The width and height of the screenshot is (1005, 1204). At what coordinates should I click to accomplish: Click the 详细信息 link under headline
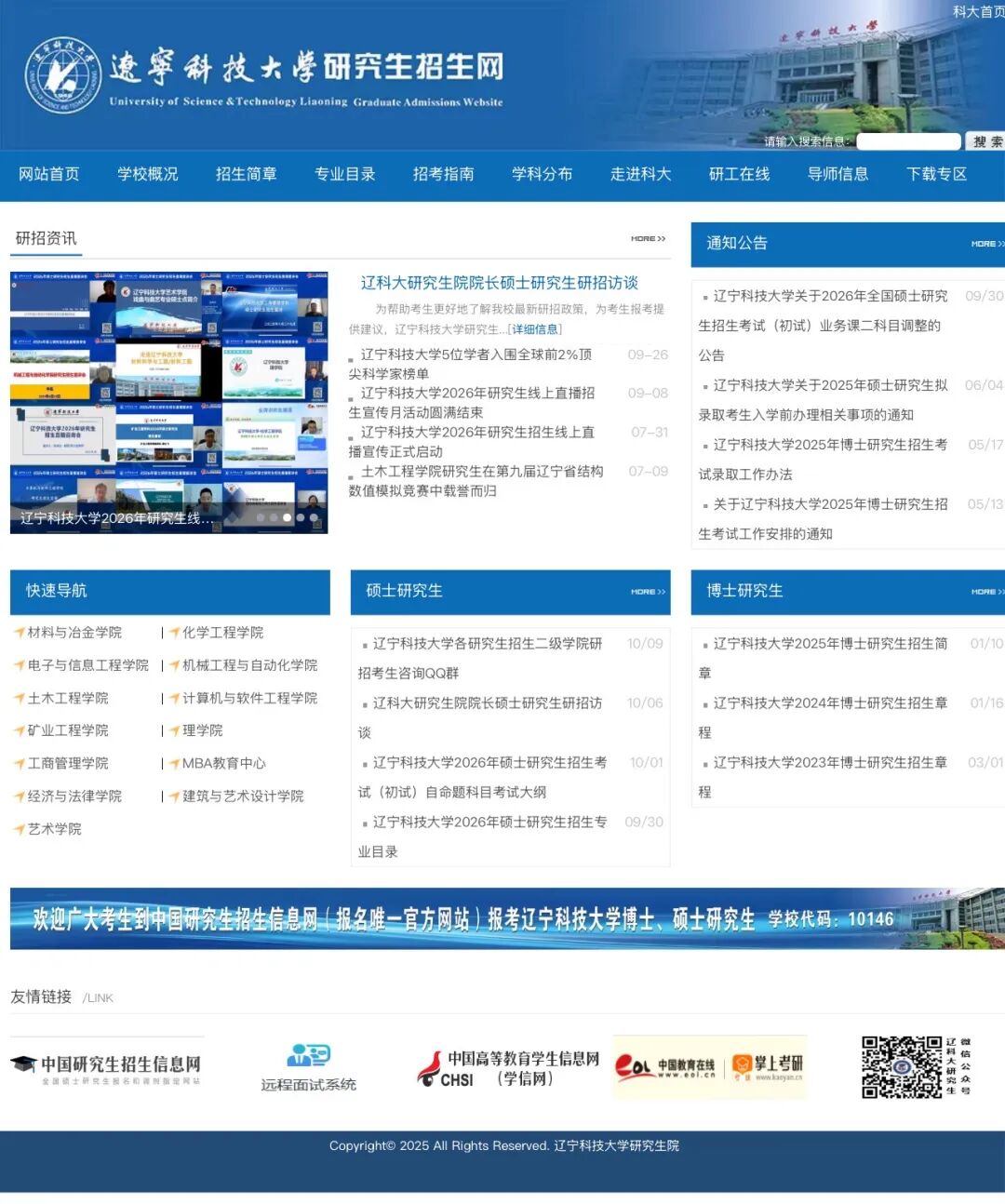coord(534,329)
